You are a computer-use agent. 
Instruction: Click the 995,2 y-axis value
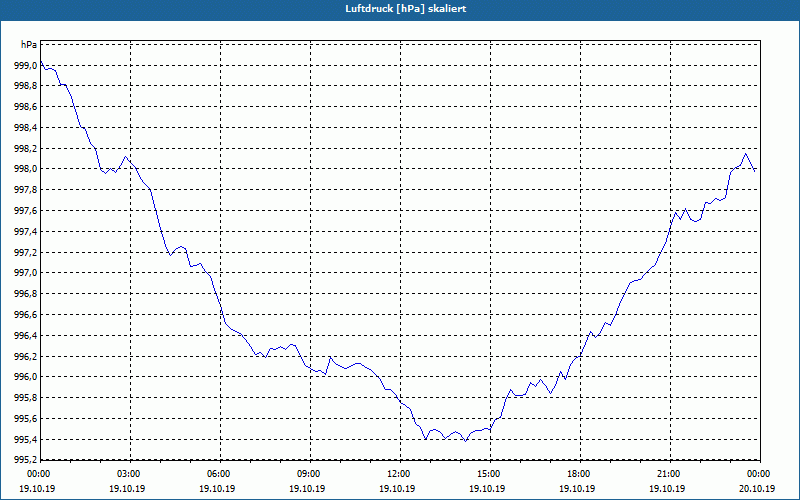[25, 461]
